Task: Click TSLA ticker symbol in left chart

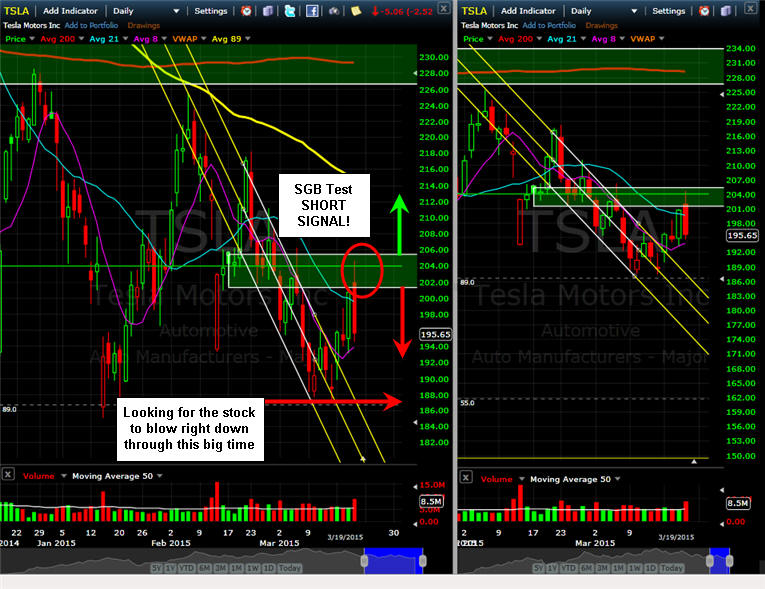Action: 17,11
